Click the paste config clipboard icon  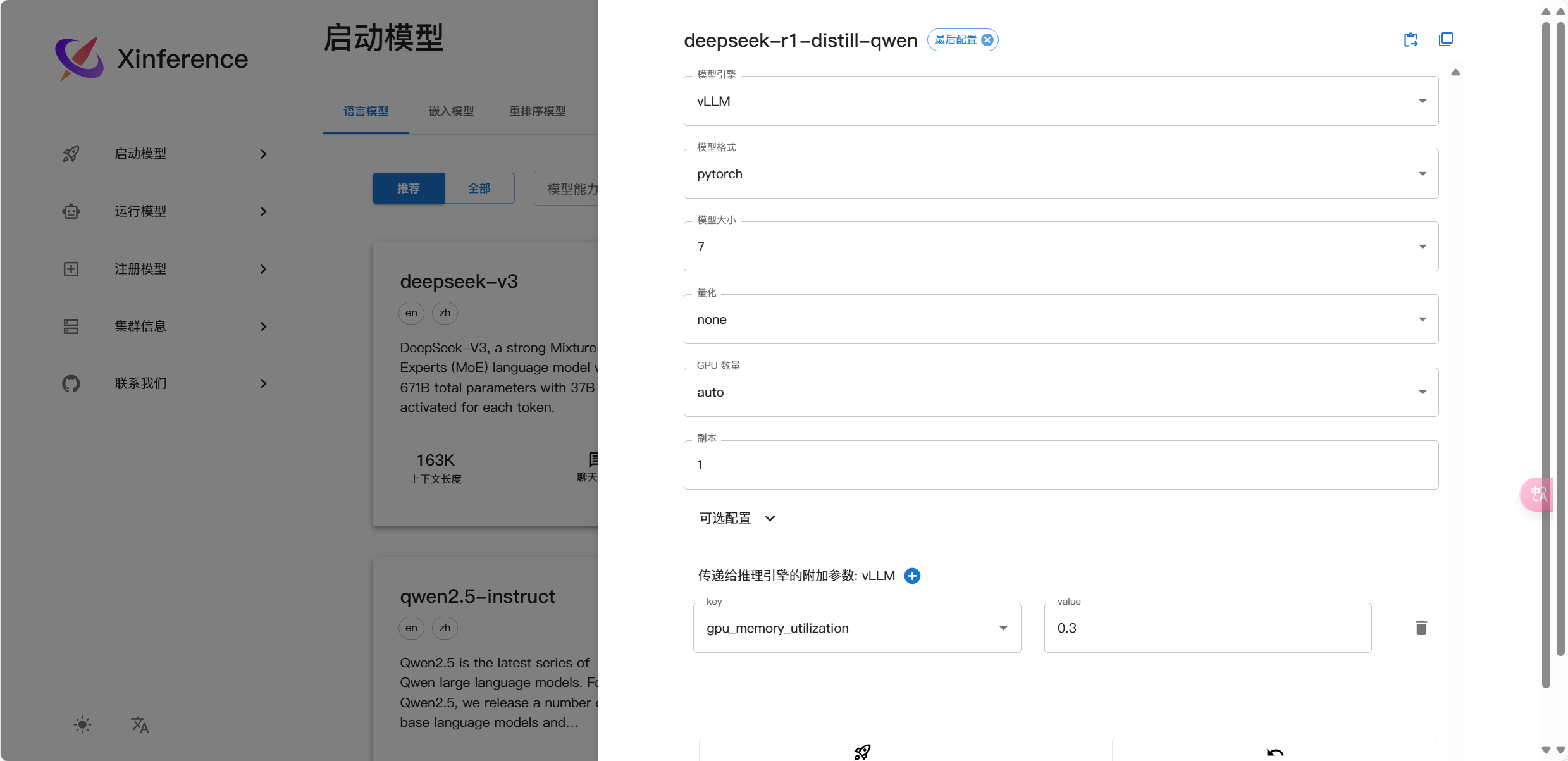pos(1411,40)
